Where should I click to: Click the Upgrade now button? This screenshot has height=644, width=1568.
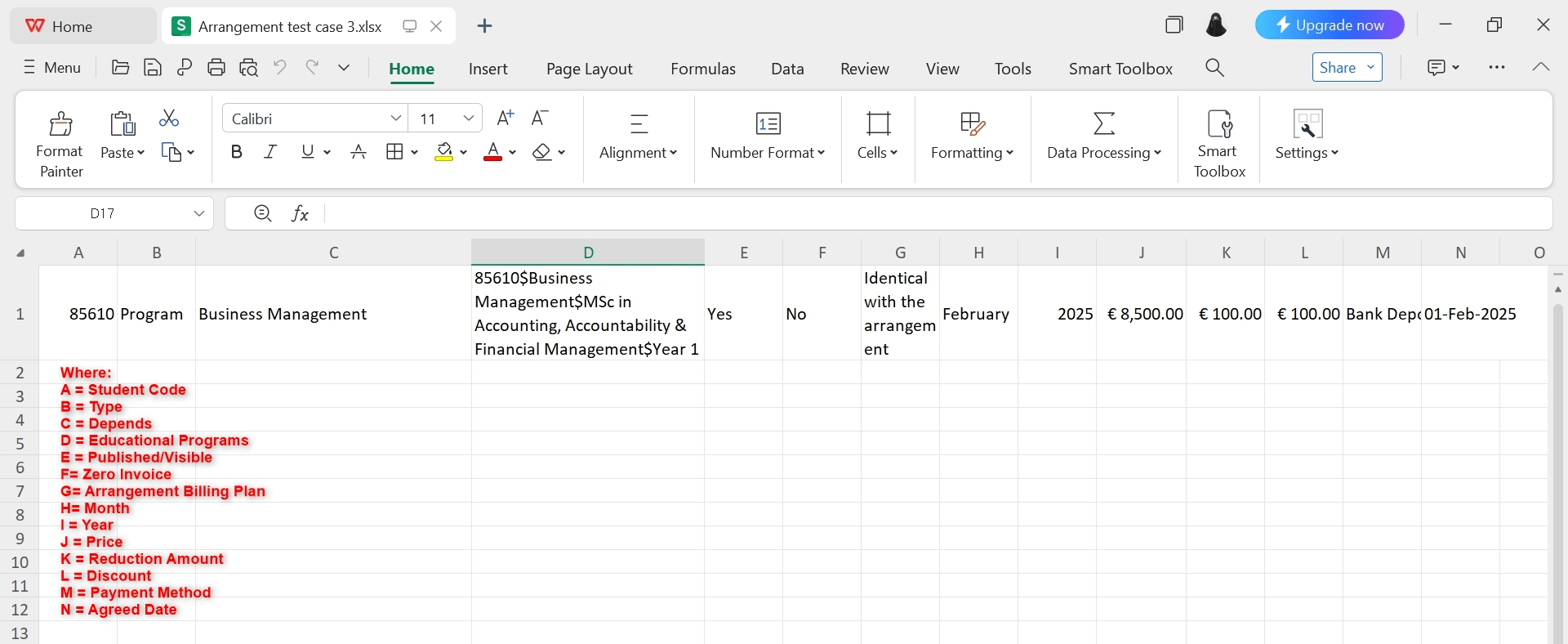(x=1329, y=25)
